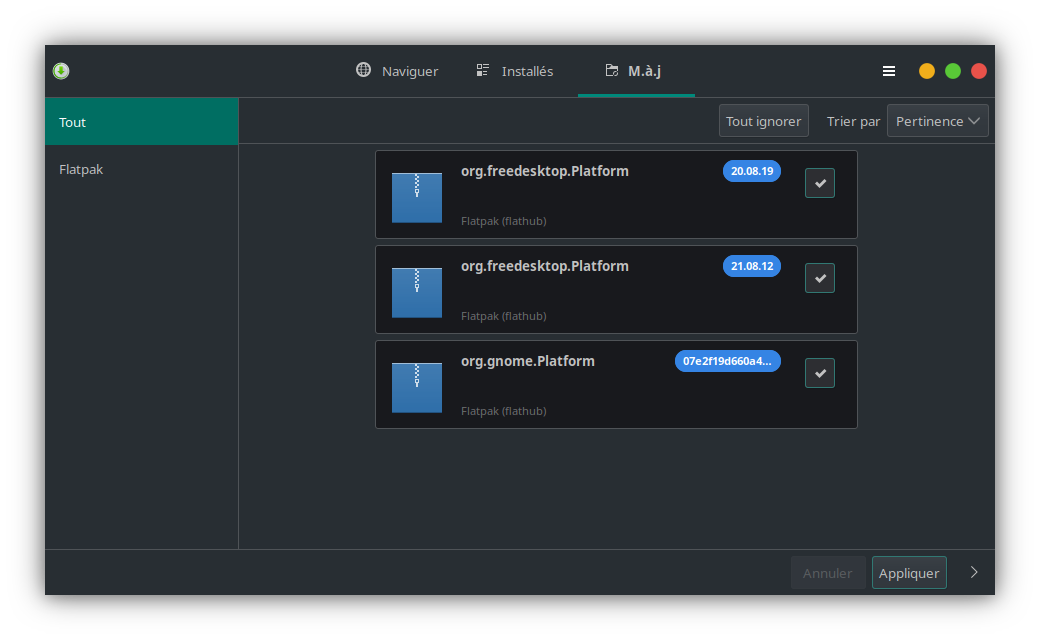Viewport: 1040px width, 640px height.
Task: Click the 21.08.12 version badge
Action: (751, 266)
